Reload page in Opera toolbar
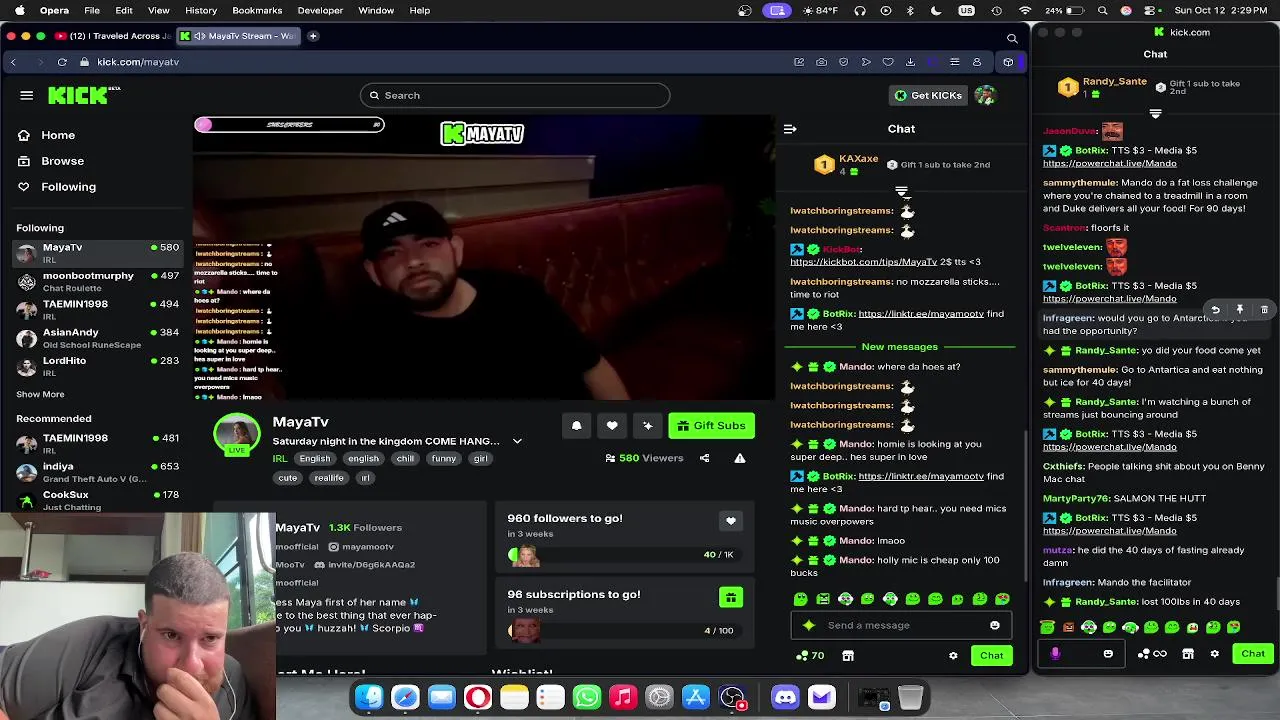The image size is (1280, 720). point(62,62)
